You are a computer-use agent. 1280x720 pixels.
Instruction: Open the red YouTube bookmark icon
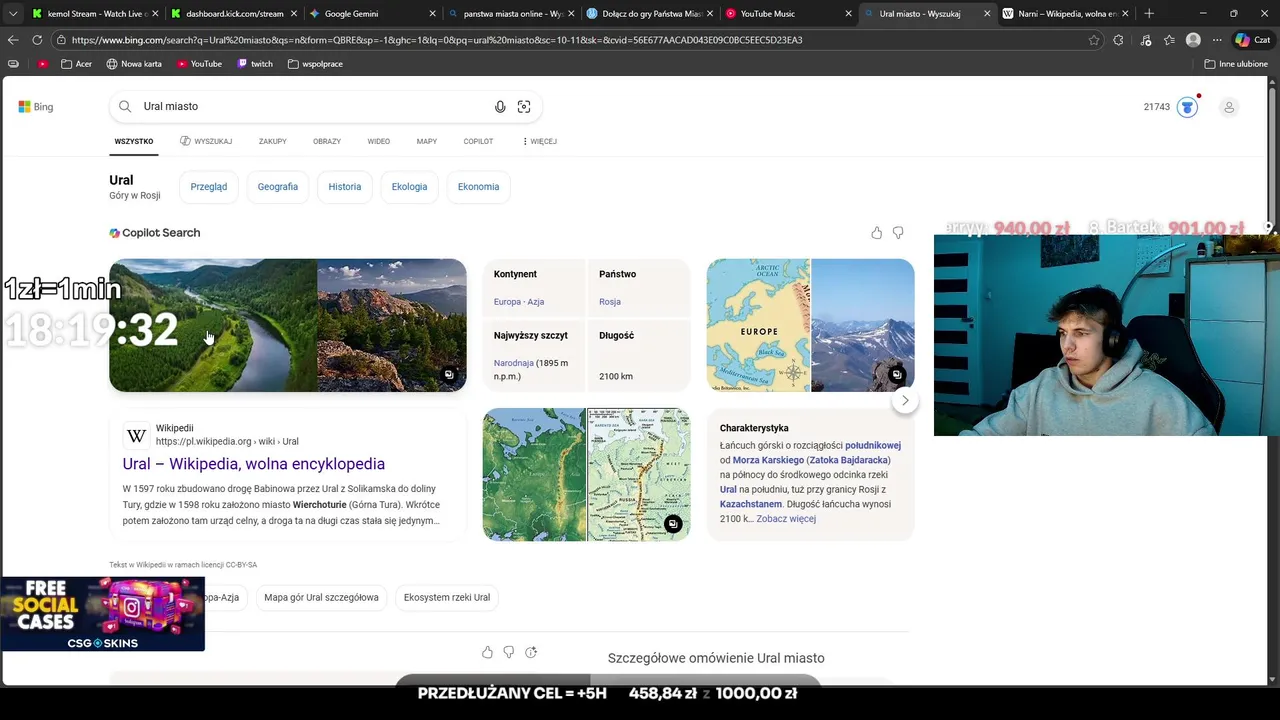tap(42, 64)
